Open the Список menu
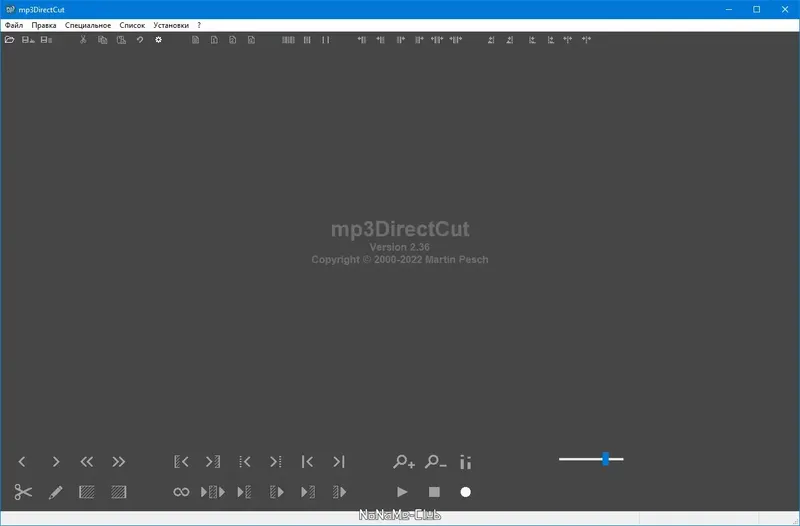This screenshot has width=800, height=526. tap(132, 25)
